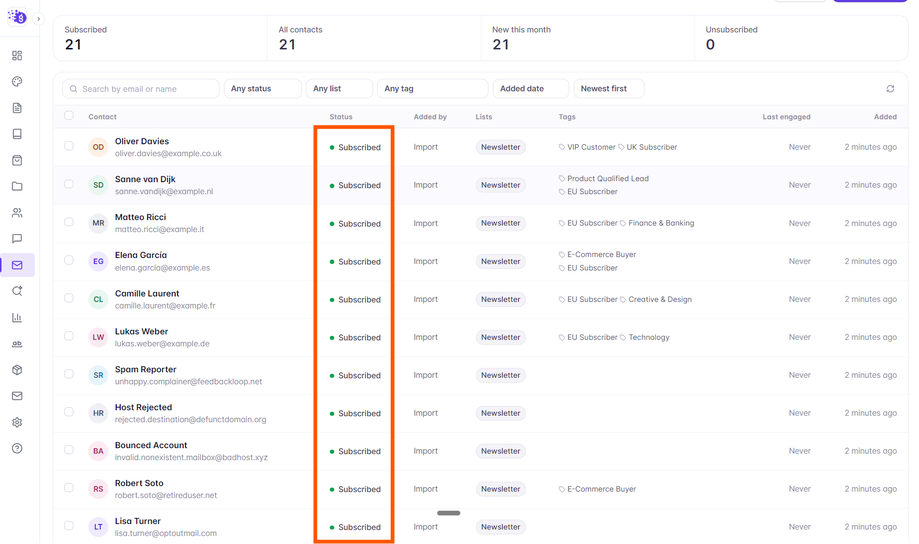Screen dimensions: 919x544
Task: Open the palette design icon in sidebar
Action: click(x=17, y=81)
